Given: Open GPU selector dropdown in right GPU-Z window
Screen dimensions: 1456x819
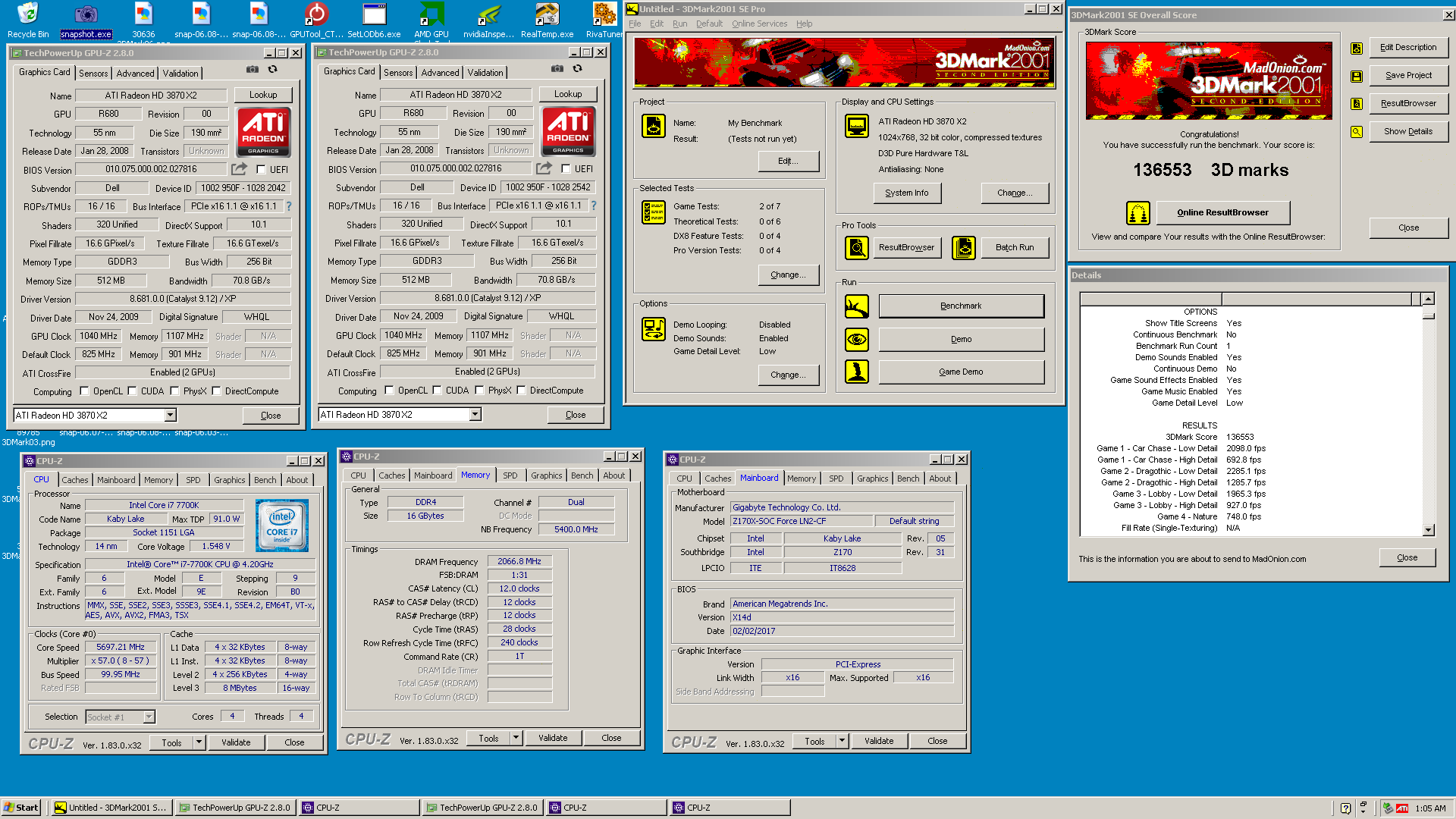Looking at the screenshot, I should [x=475, y=414].
